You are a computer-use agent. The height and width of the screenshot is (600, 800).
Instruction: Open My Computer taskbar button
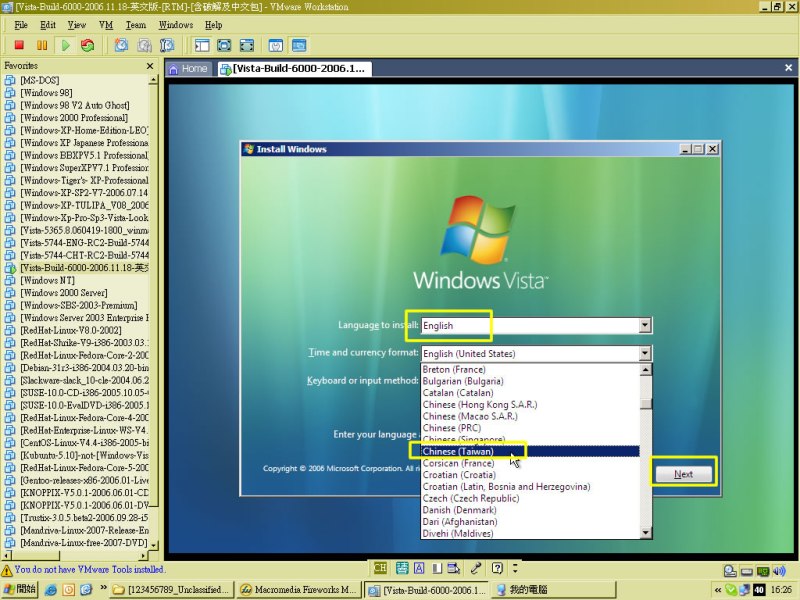(554, 590)
